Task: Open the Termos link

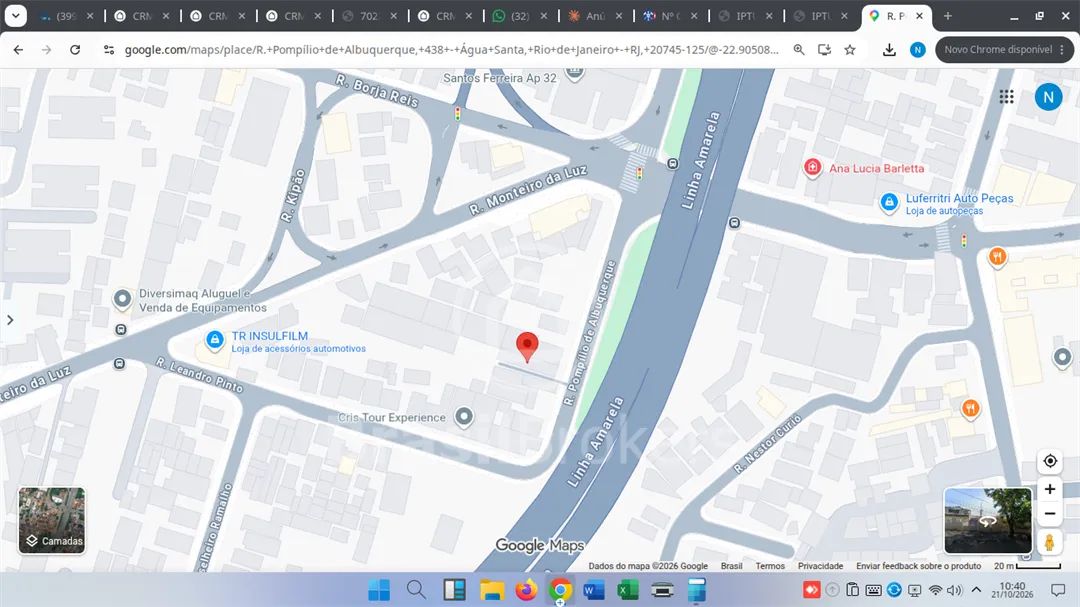Action: [x=770, y=566]
